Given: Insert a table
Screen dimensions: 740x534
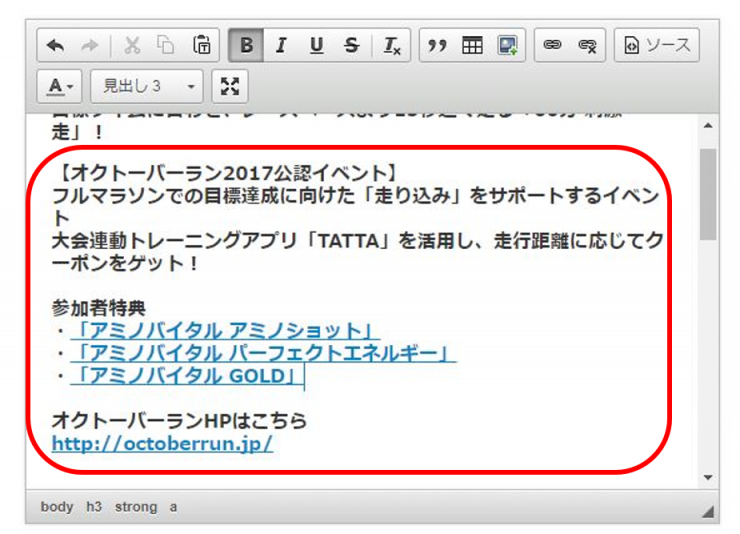Looking at the screenshot, I should coord(472,46).
